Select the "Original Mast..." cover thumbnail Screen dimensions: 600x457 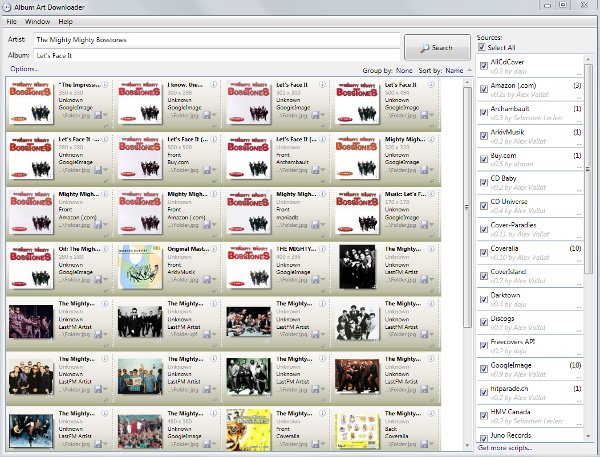click(140, 267)
